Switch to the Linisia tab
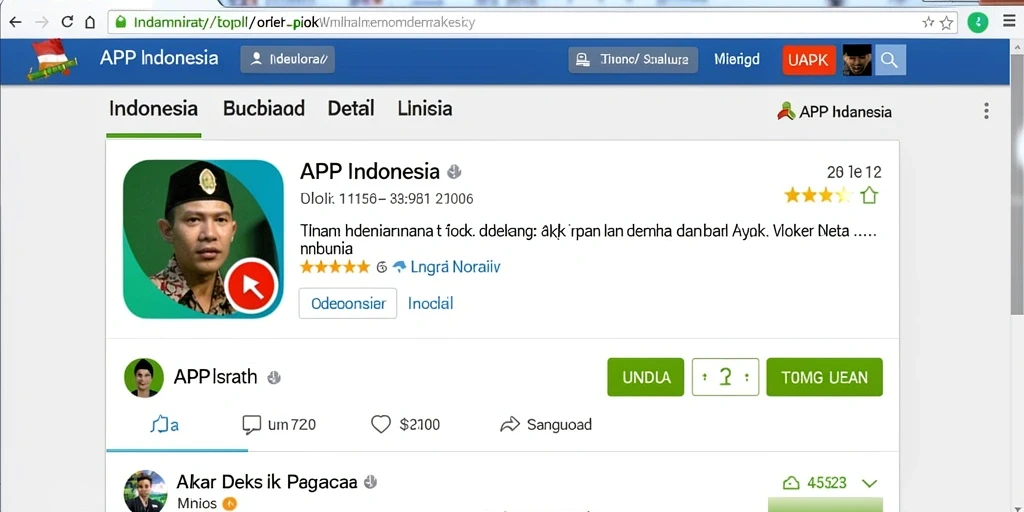The height and width of the screenshot is (512, 1024). (424, 108)
